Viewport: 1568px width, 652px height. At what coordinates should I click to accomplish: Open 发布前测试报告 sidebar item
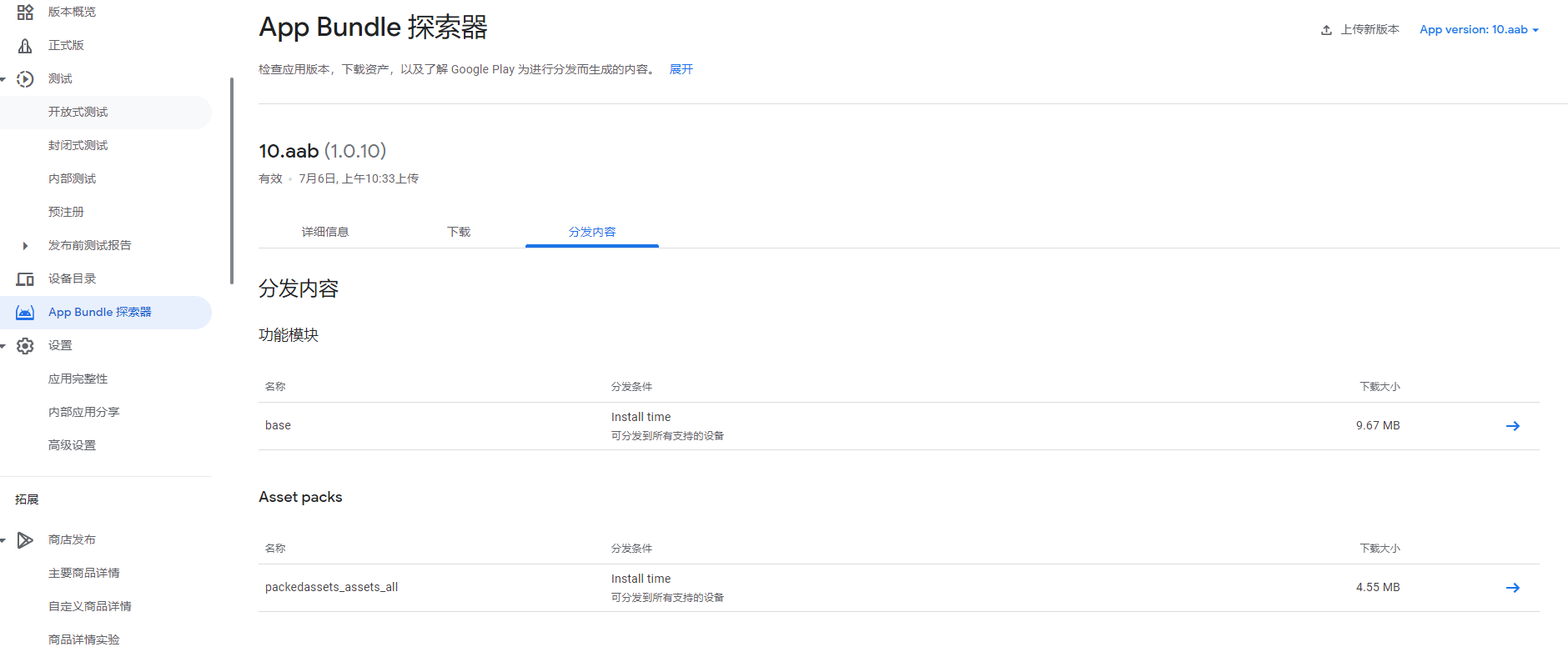tap(89, 245)
